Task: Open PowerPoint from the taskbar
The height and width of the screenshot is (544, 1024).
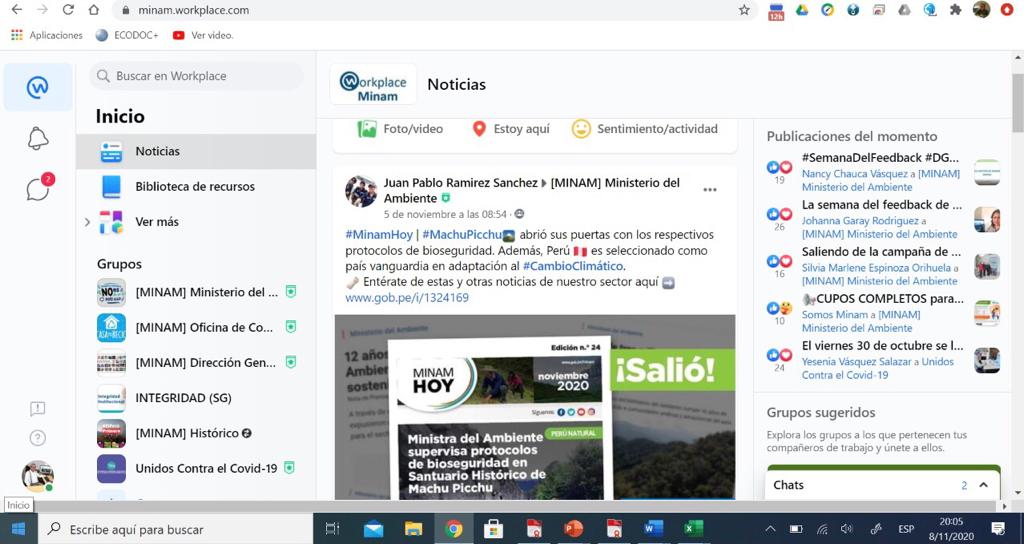Action: [573, 529]
